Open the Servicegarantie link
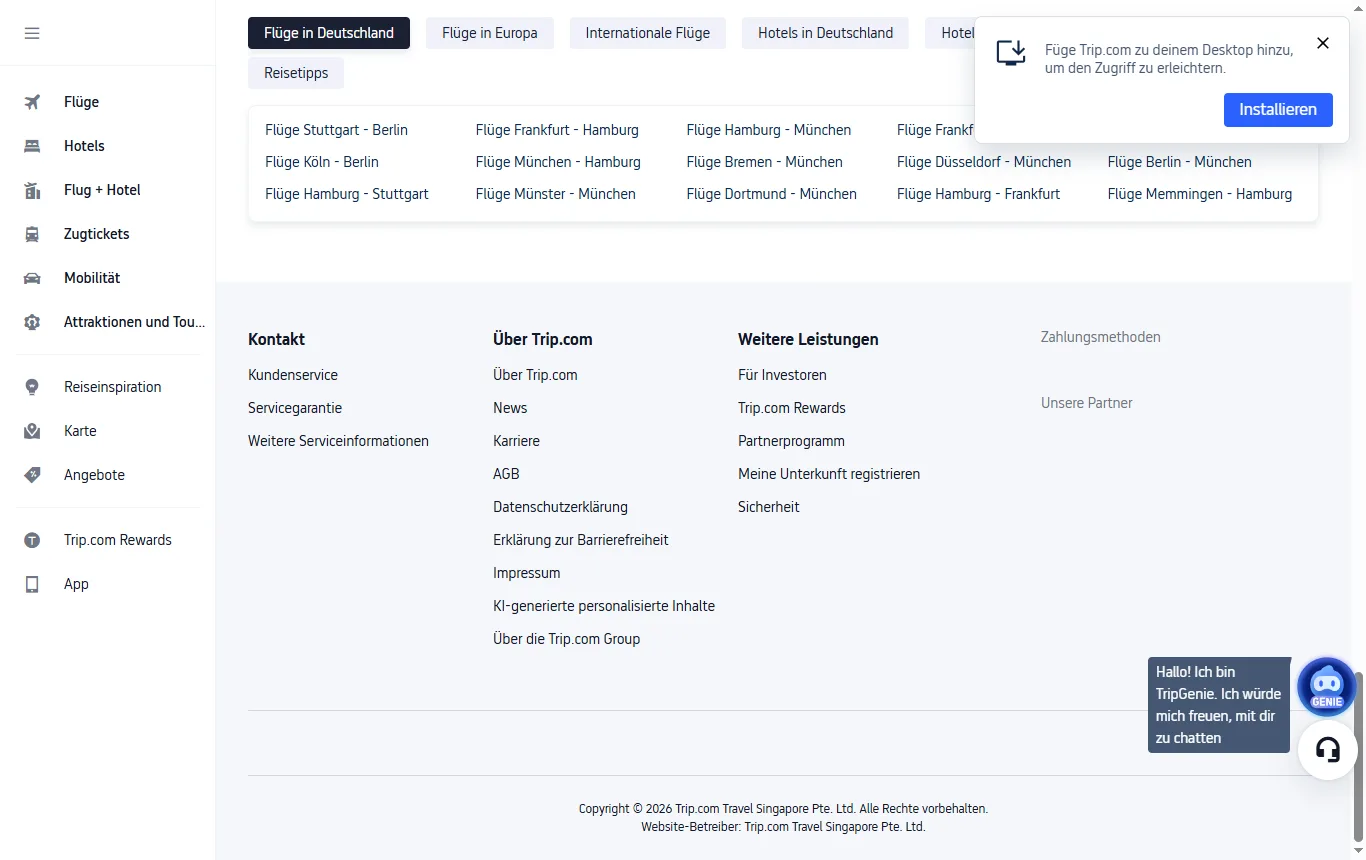The height and width of the screenshot is (860, 1366). pos(295,408)
